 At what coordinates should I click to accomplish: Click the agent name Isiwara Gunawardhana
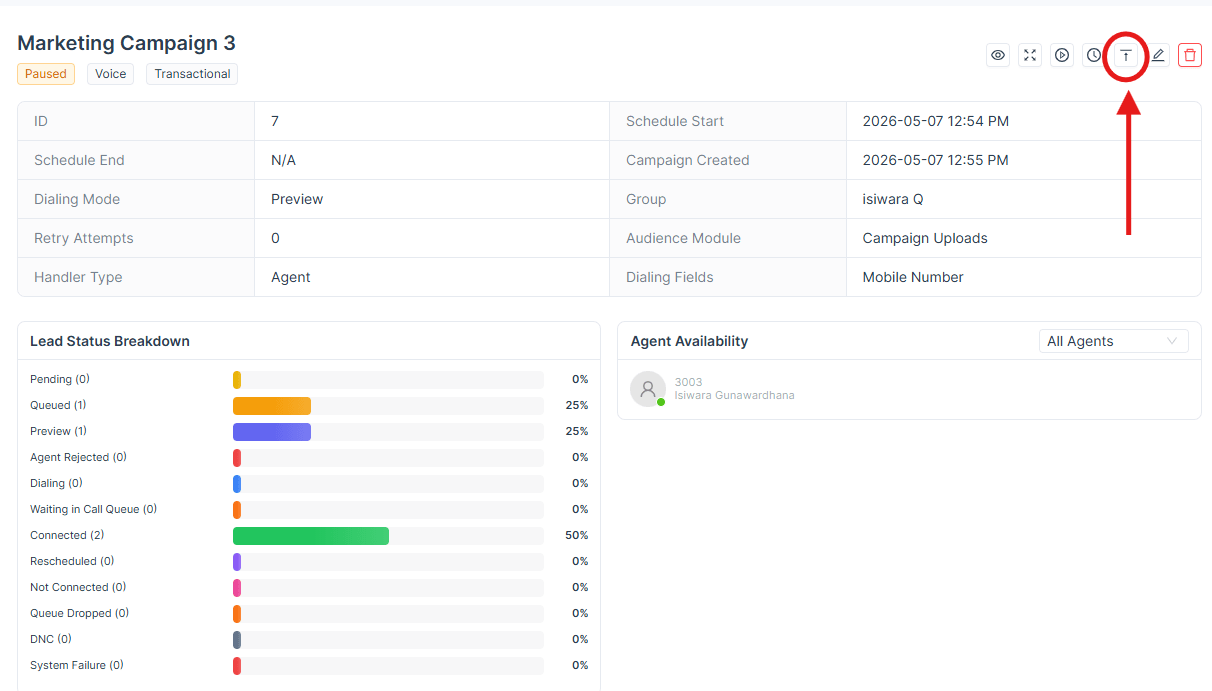735,395
